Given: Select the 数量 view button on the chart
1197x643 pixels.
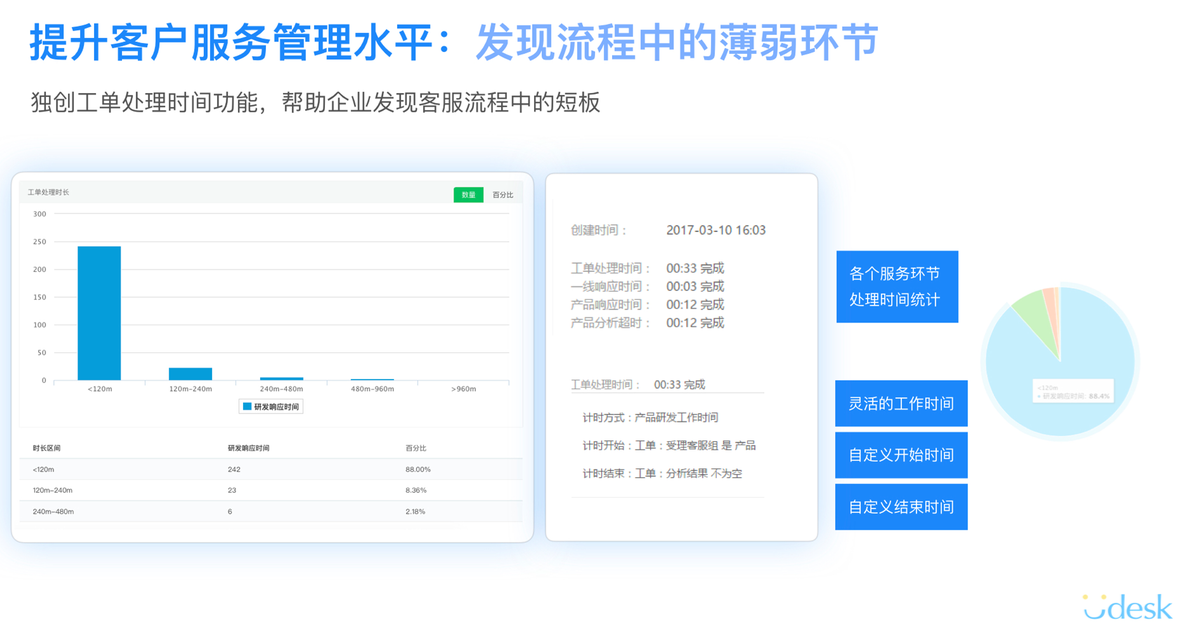Looking at the screenshot, I should coord(468,194).
